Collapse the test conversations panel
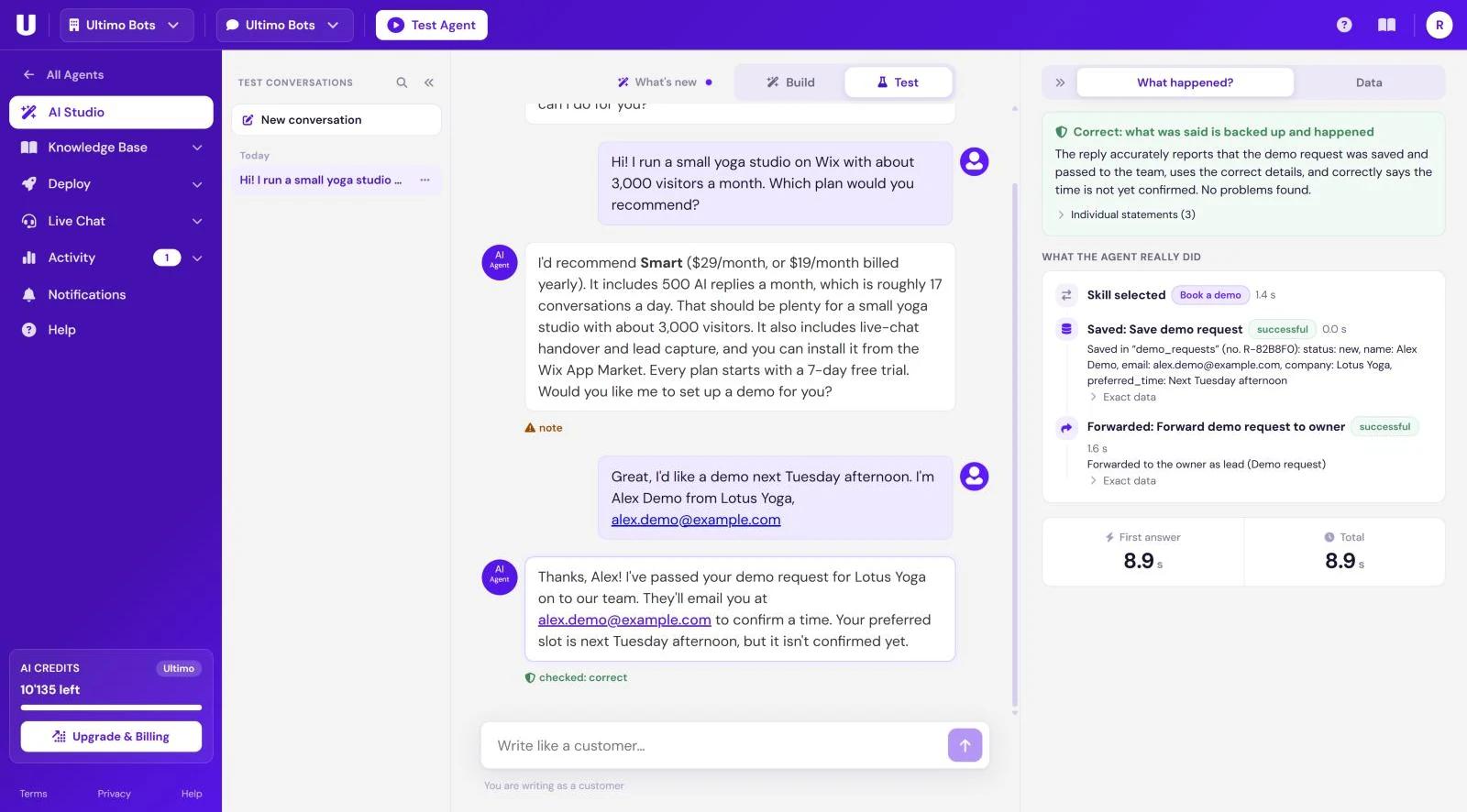 [x=428, y=82]
